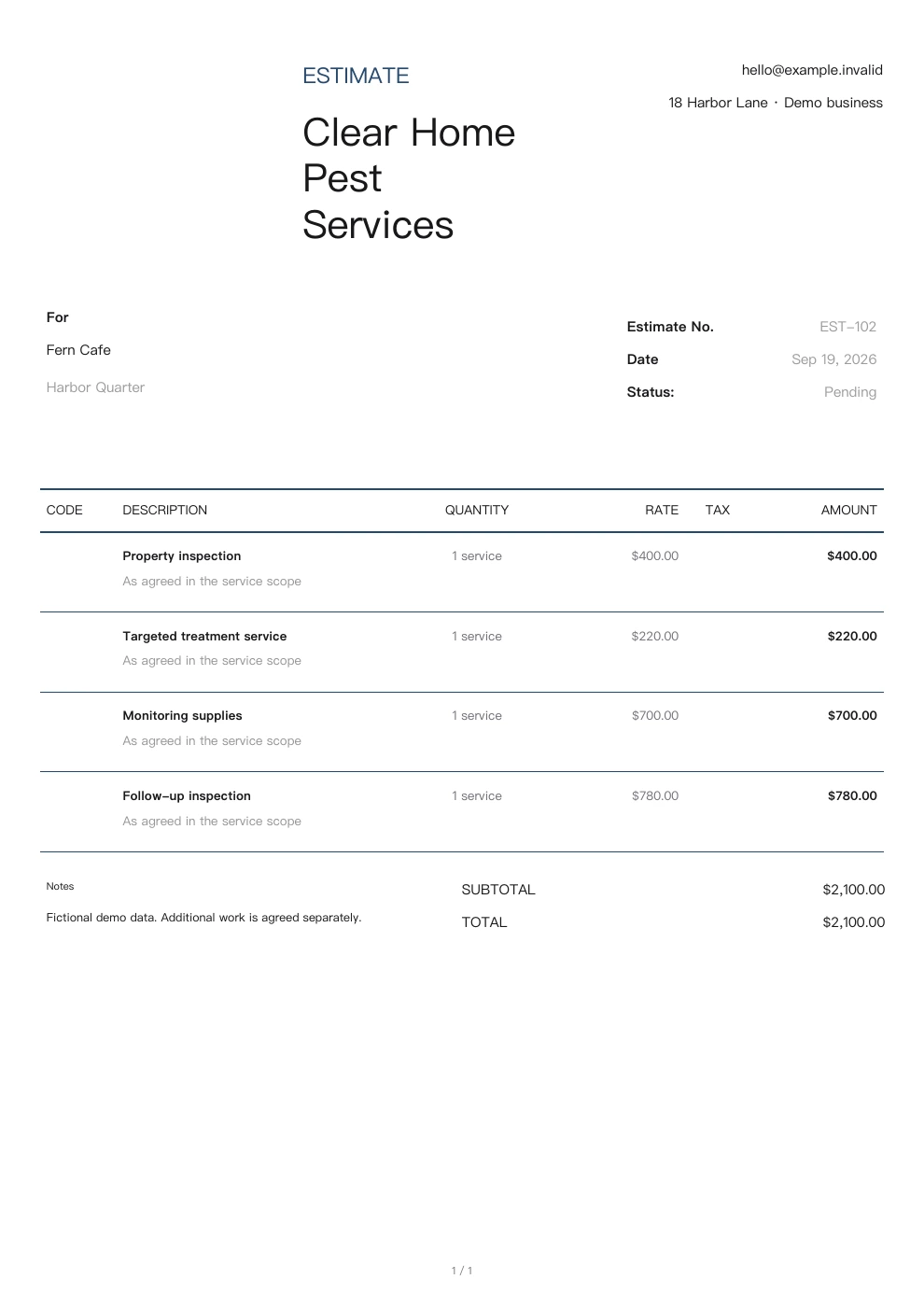
Task: Click the Notes label
Action: click(x=60, y=886)
